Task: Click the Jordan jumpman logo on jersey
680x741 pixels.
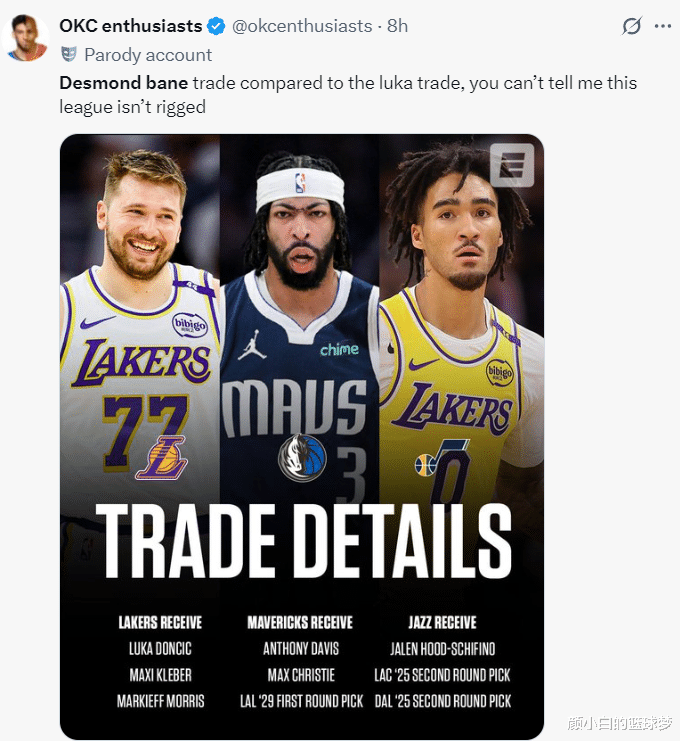Action: (251, 345)
